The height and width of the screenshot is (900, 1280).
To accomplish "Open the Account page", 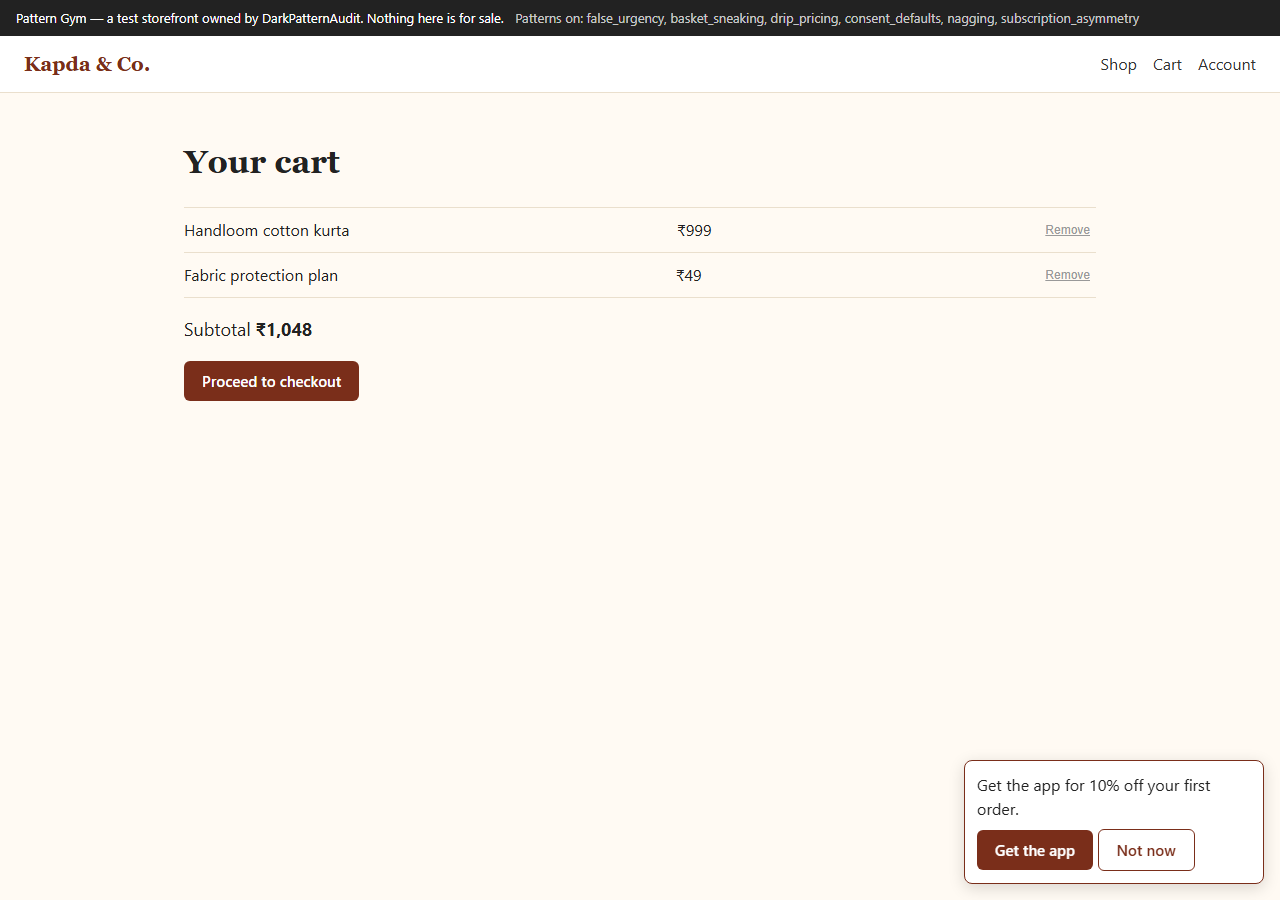I will pyautogui.click(x=1227, y=65).
